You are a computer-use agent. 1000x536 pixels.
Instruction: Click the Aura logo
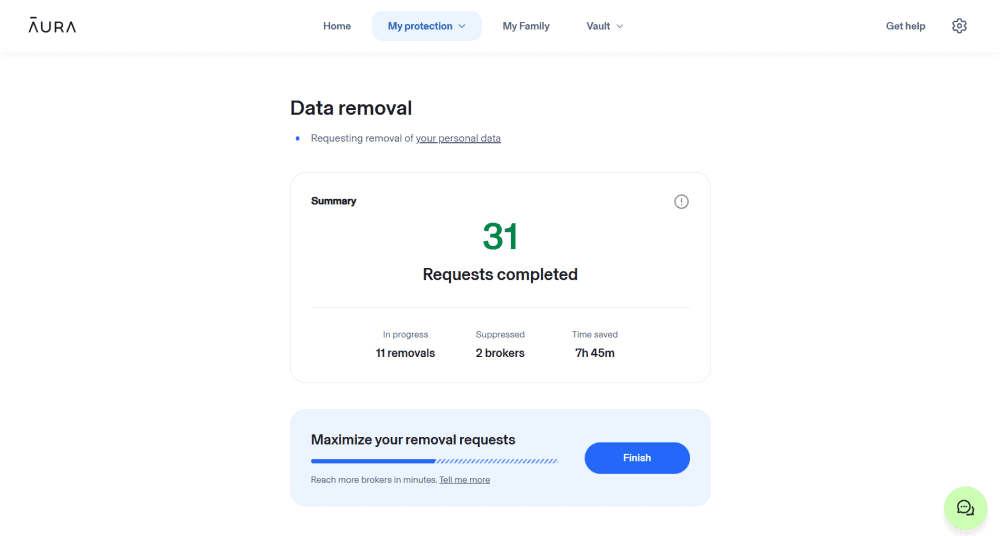coord(52,26)
